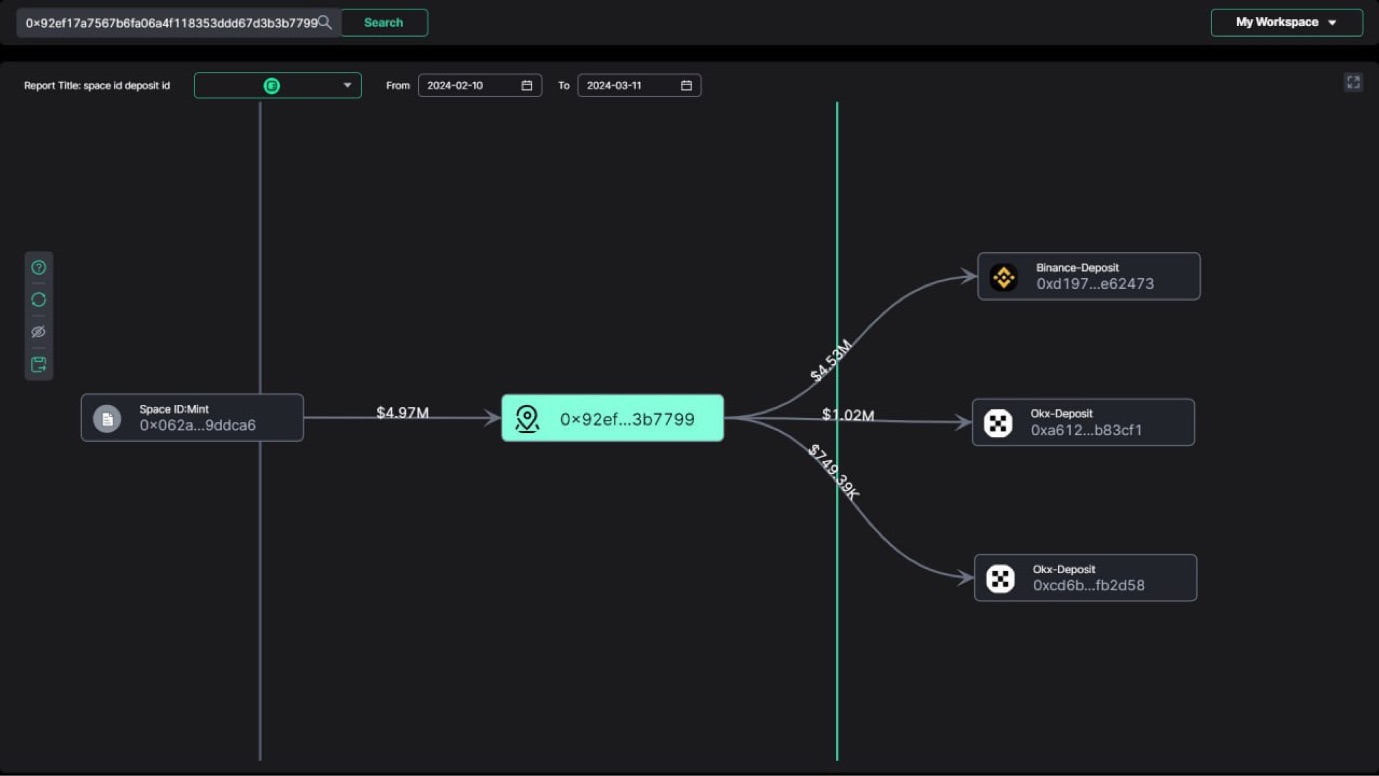Select the Okx-Deposit 0xcd6b...fb2d58 node
This screenshot has width=1379, height=776.
(1085, 578)
